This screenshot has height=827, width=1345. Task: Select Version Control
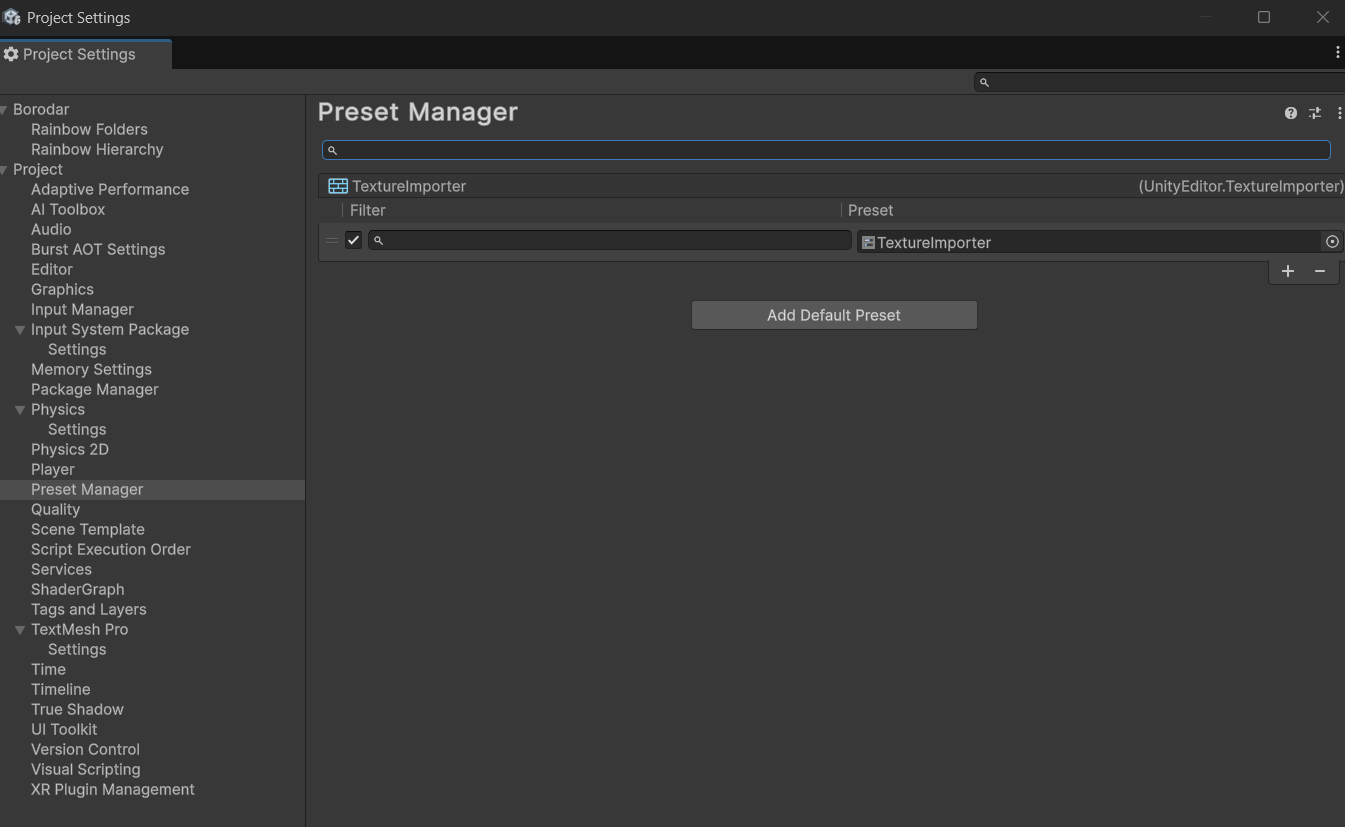pyautogui.click(x=85, y=749)
